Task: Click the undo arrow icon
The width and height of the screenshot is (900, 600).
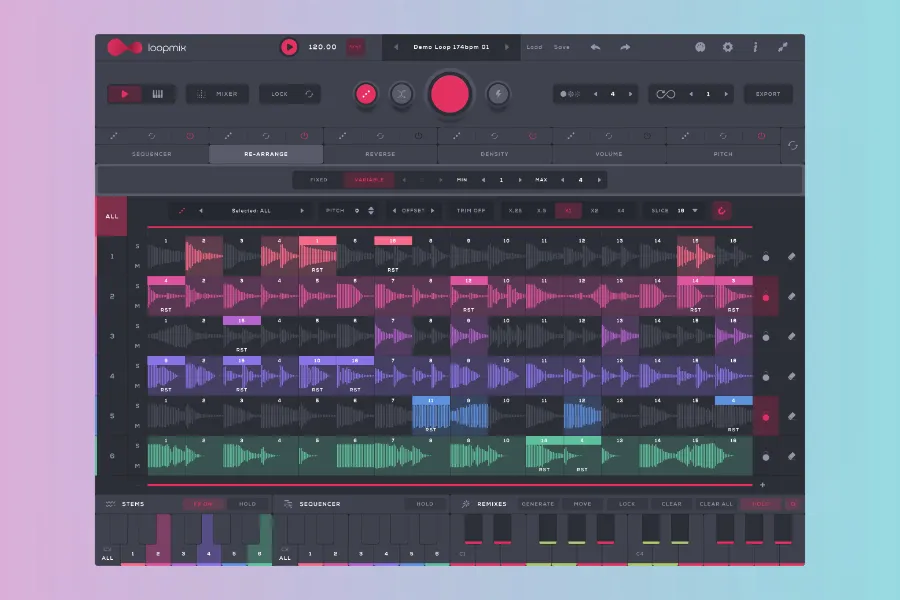Action: coord(595,47)
